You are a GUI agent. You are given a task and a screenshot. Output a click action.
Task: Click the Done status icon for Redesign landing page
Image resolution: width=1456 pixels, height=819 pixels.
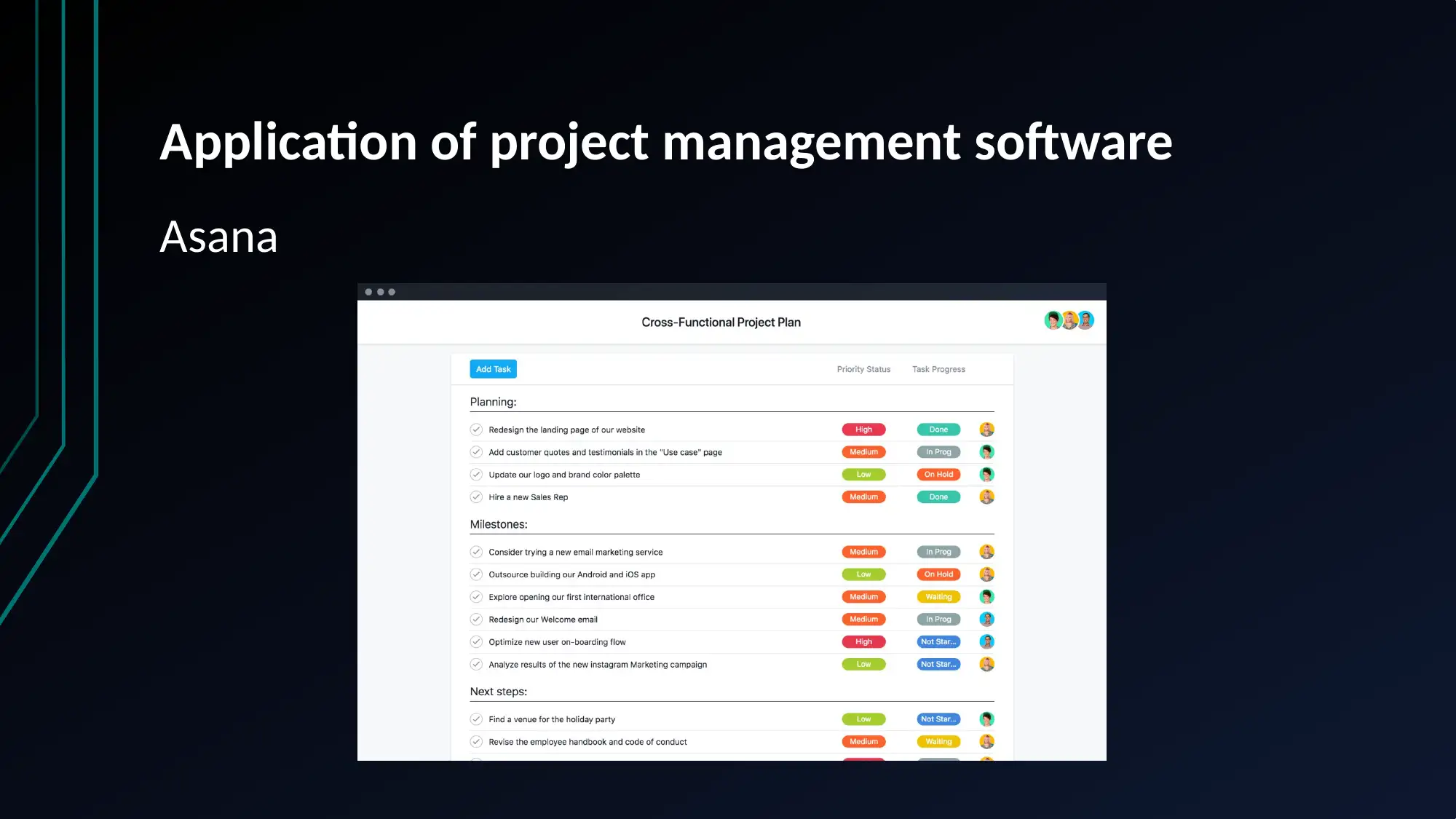[938, 429]
